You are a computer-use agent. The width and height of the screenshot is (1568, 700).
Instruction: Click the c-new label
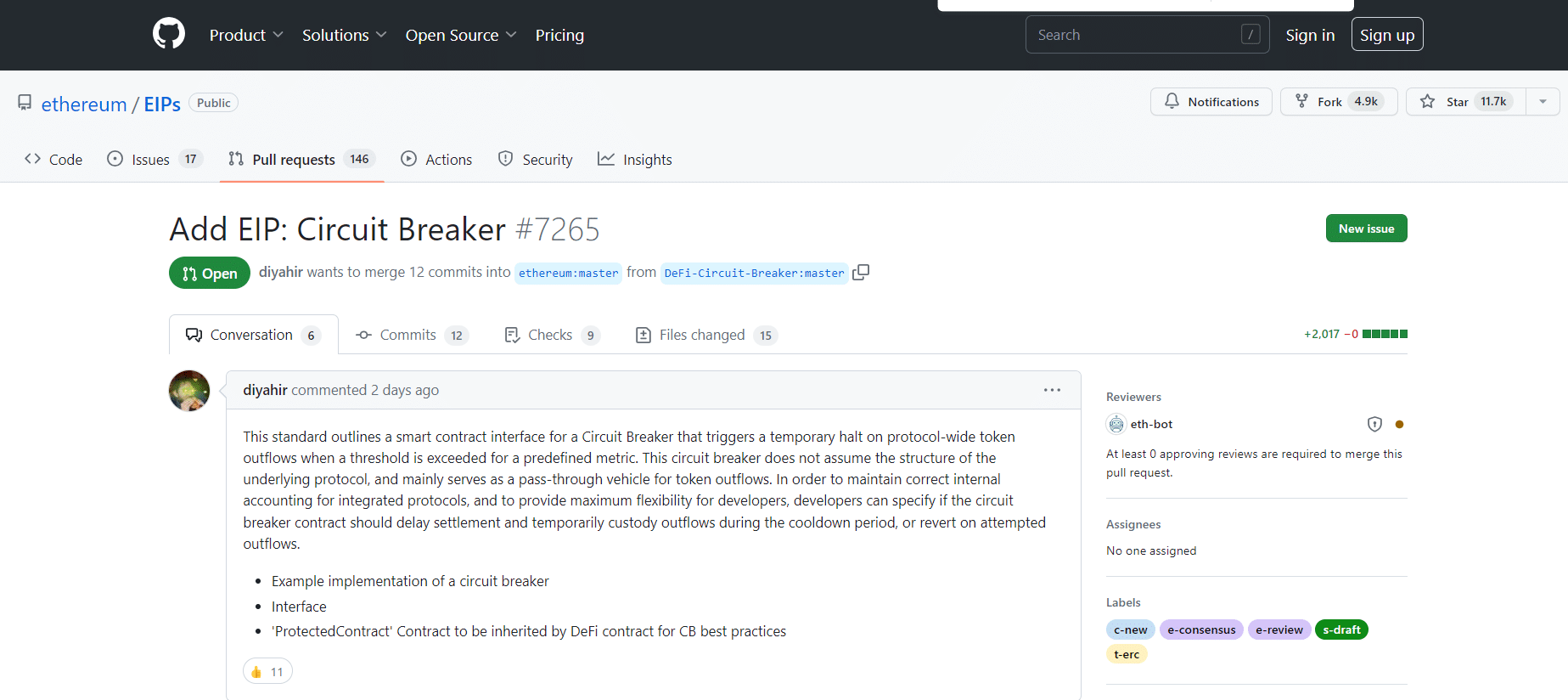(x=1130, y=629)
